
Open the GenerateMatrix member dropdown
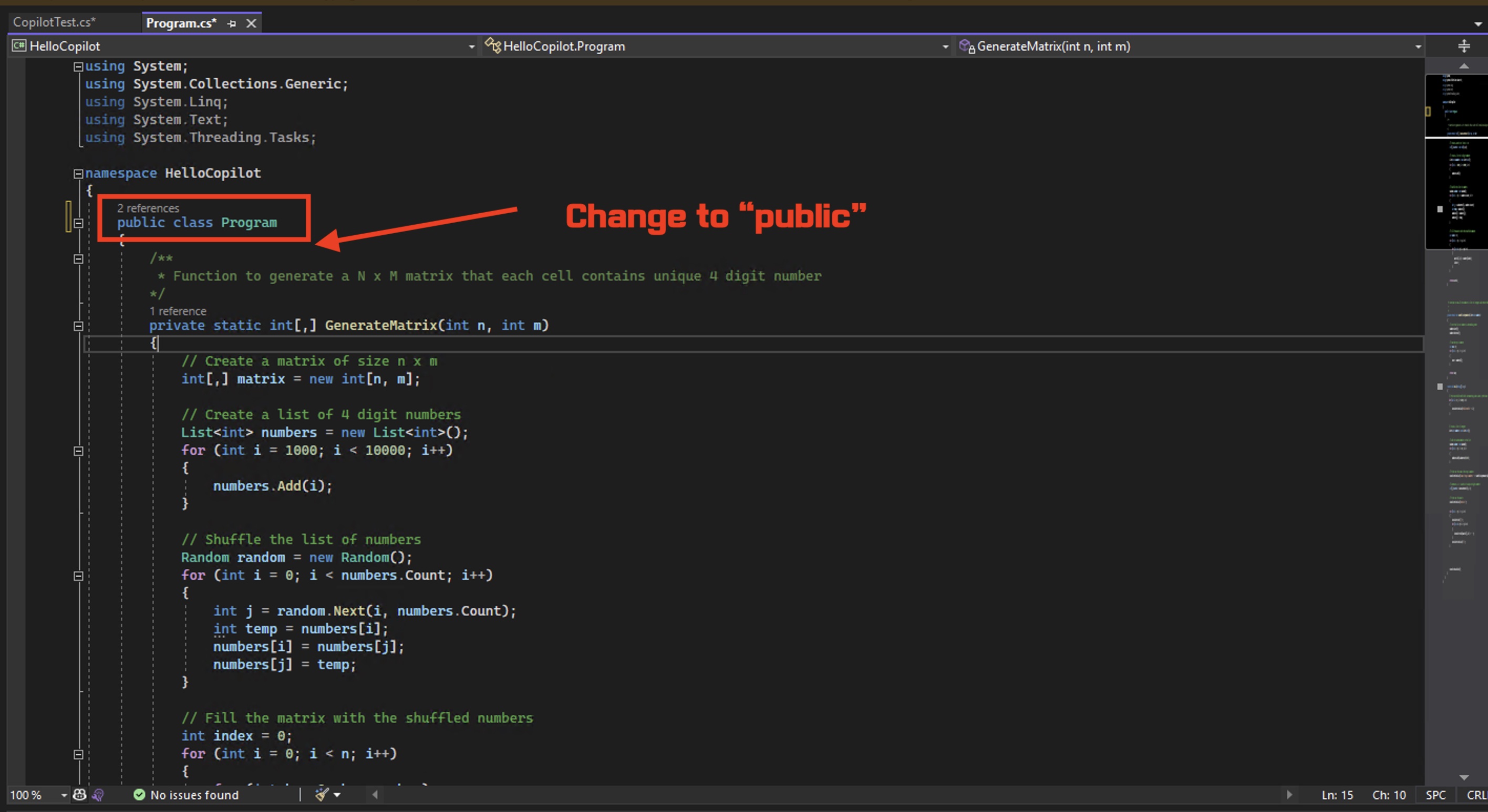1418,46
